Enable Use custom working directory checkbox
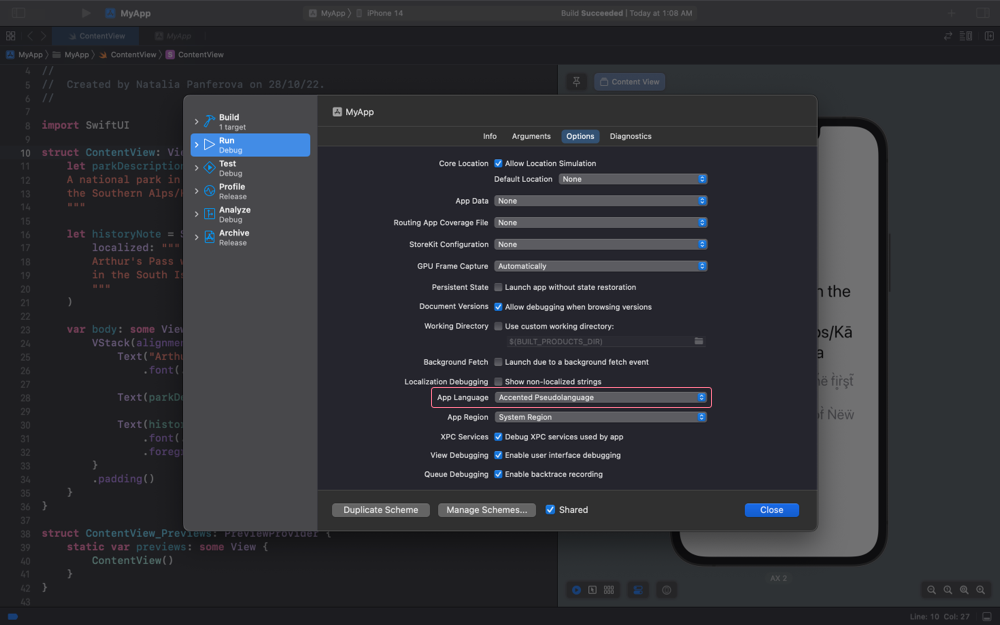 tap(498, 327)
